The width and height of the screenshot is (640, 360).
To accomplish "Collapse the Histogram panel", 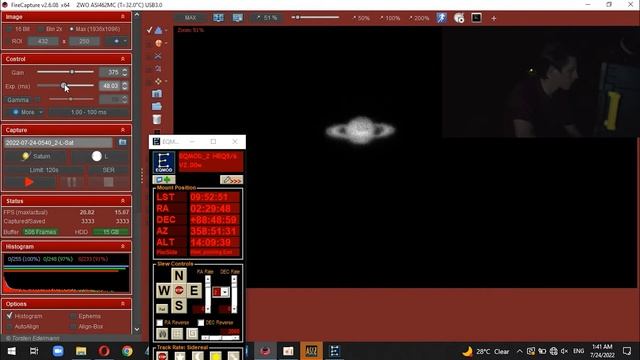I will 122,247.
